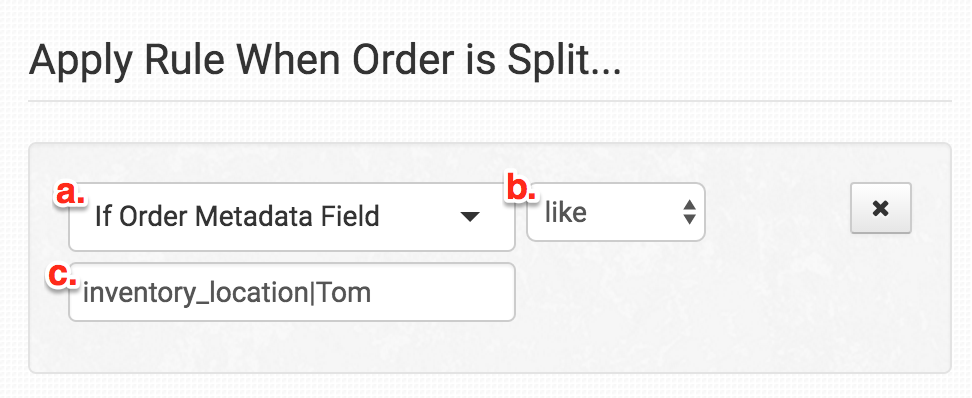Click the caret arrow on the Metadata Field dropdown
This screenshot has height=398, width=972.
(x=471, y=216)
